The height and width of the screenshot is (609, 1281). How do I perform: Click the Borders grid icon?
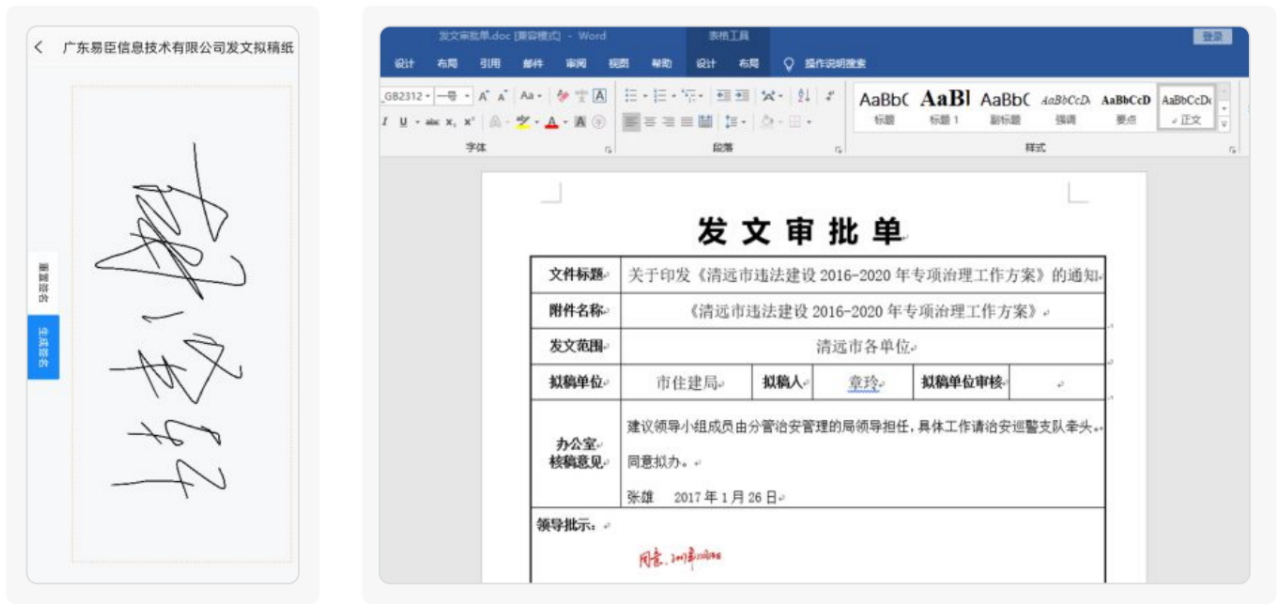(x=794, y=122)
